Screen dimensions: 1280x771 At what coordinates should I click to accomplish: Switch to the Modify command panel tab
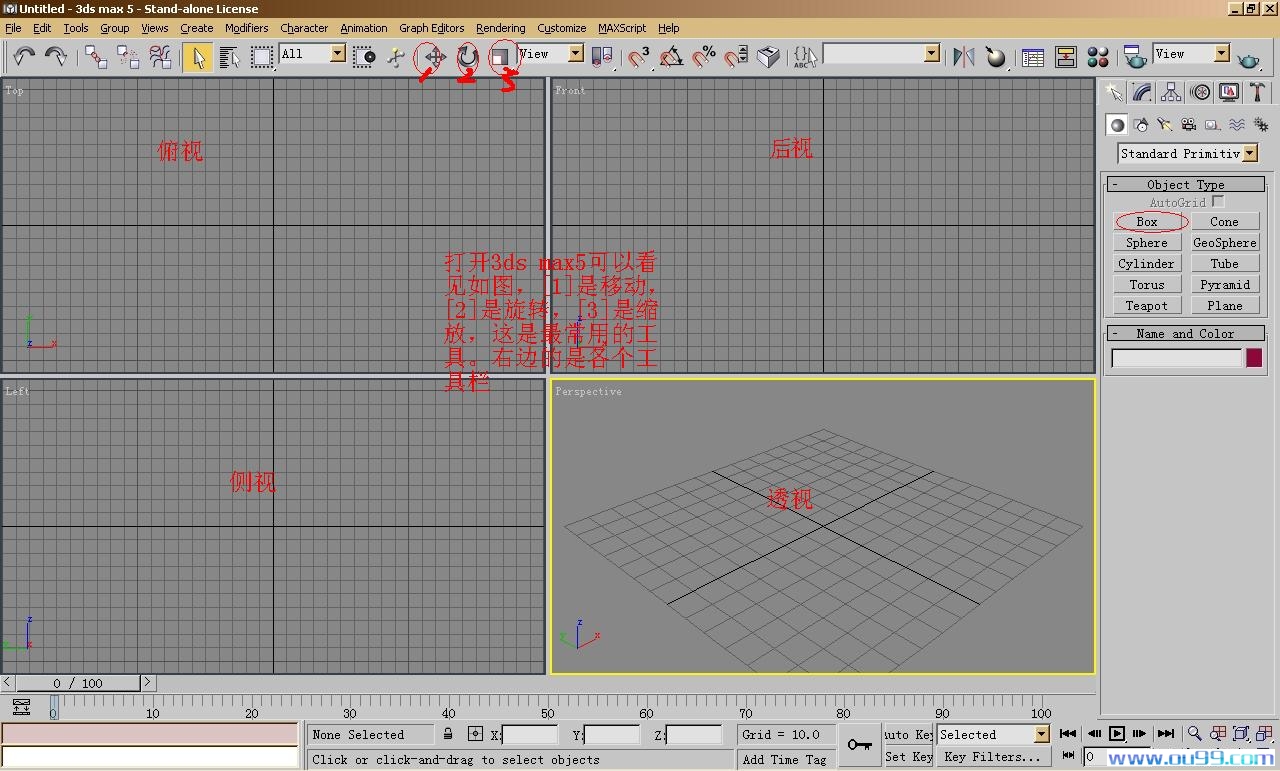pos(1142,92)
